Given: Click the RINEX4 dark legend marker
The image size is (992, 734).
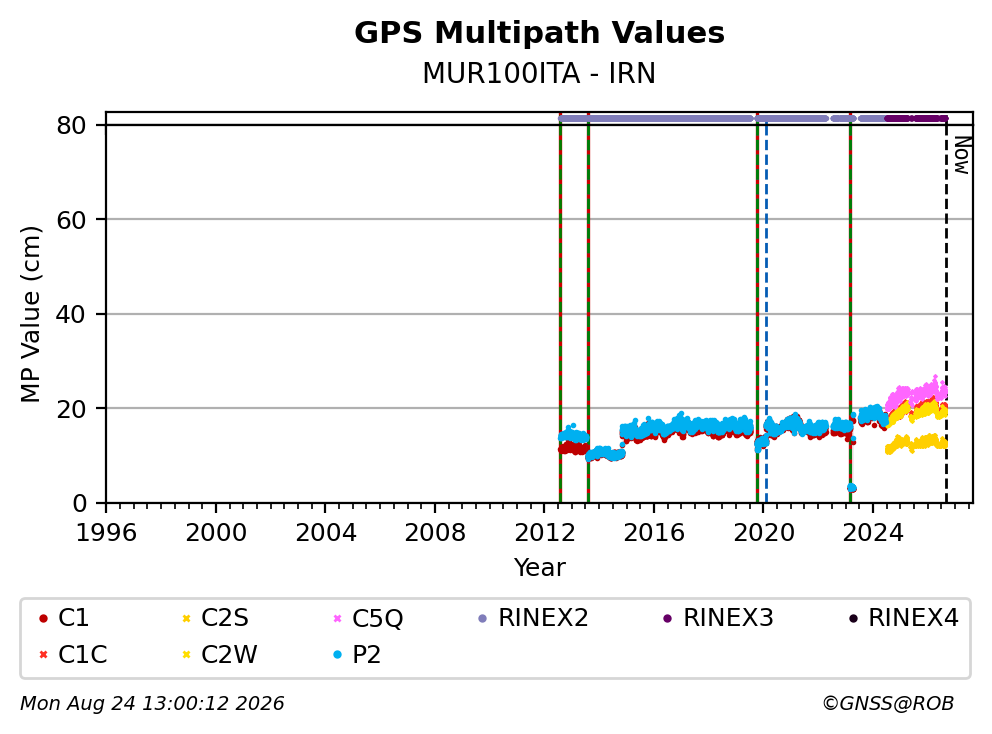Looking at the screenshot, I should point(853,618).
